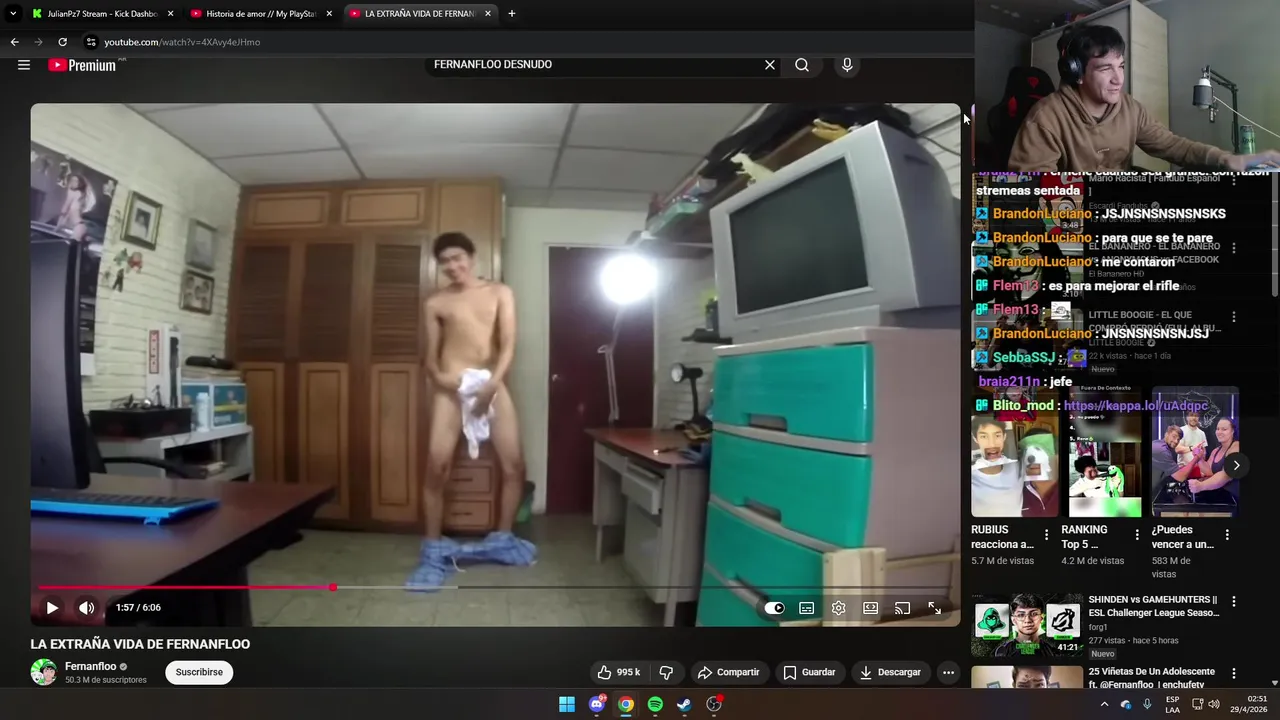Download video with Descargar button
Screen dimensions: 1280x720
890,672
